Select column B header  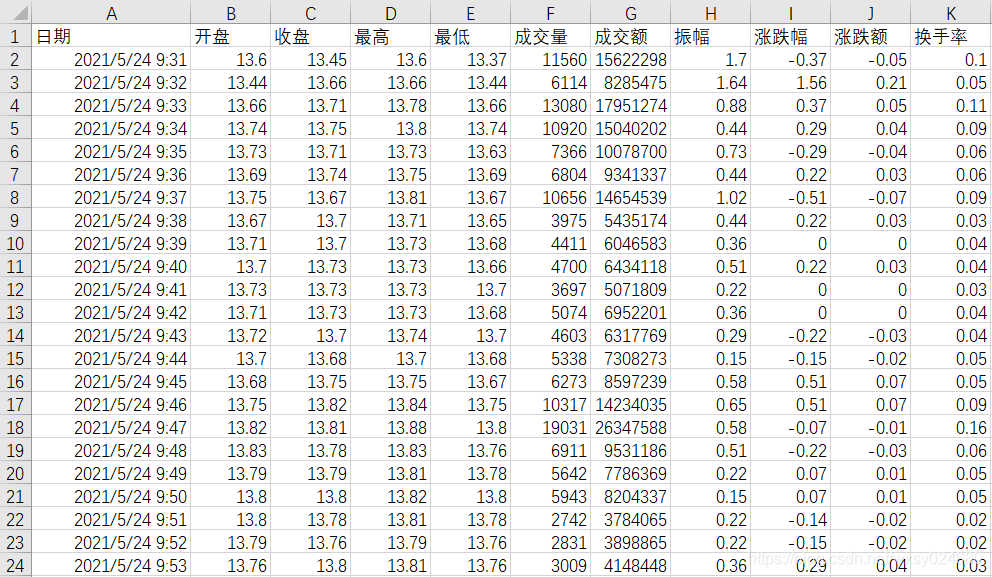coord(231,13)
